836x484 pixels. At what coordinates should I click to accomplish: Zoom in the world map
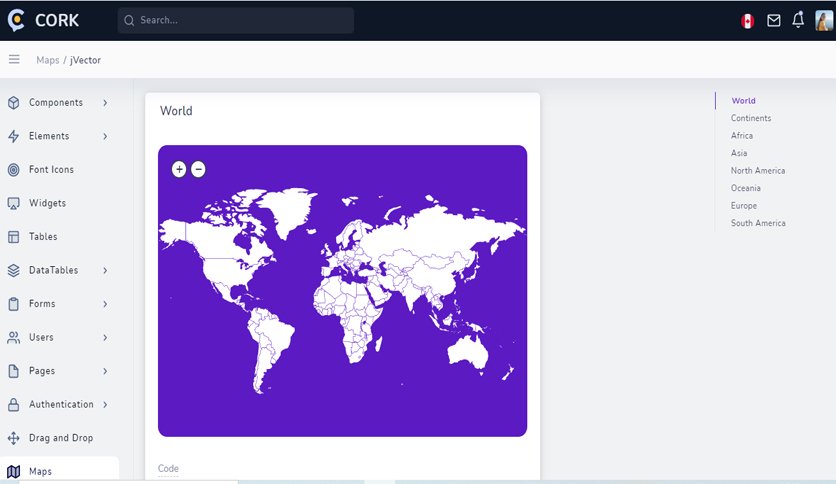click(179, 170)
